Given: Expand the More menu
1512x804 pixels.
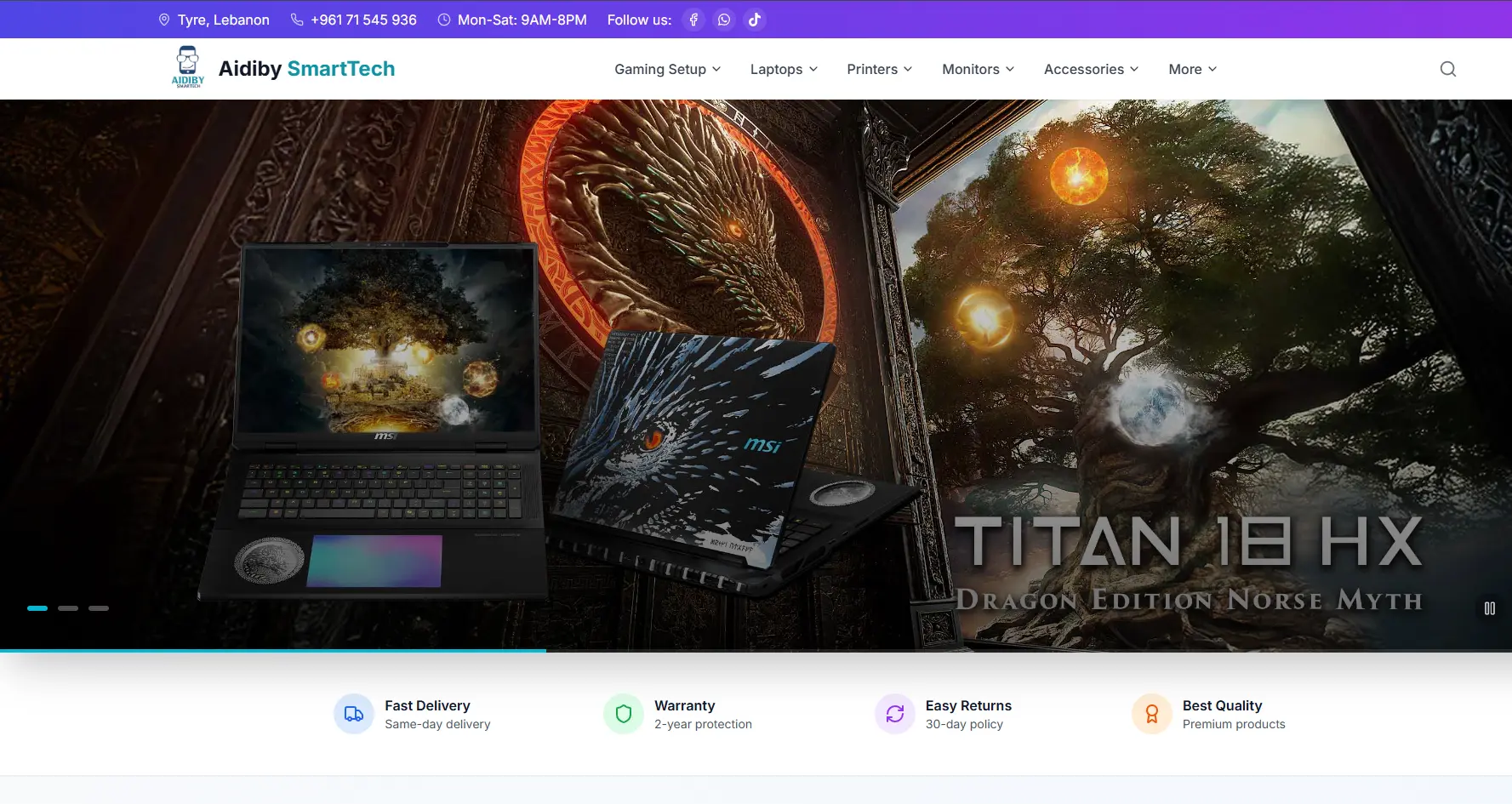Looking at the screenshot, I should pyautogui.click(x=1193, y=69).
